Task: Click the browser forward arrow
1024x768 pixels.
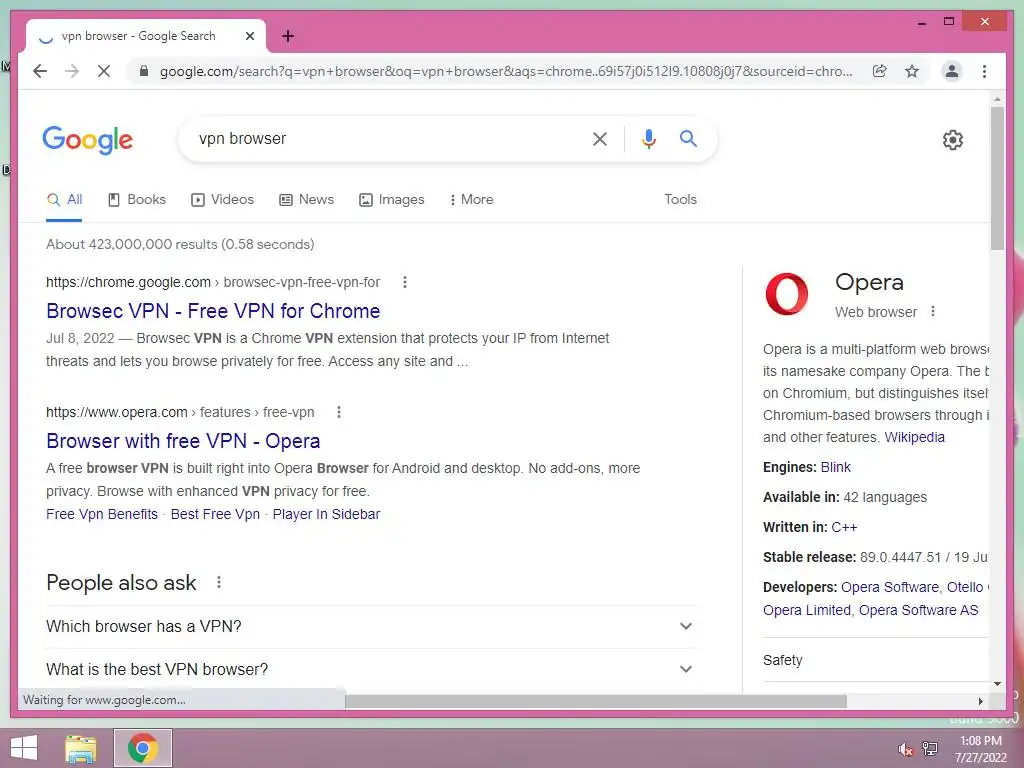Action: 72,71
